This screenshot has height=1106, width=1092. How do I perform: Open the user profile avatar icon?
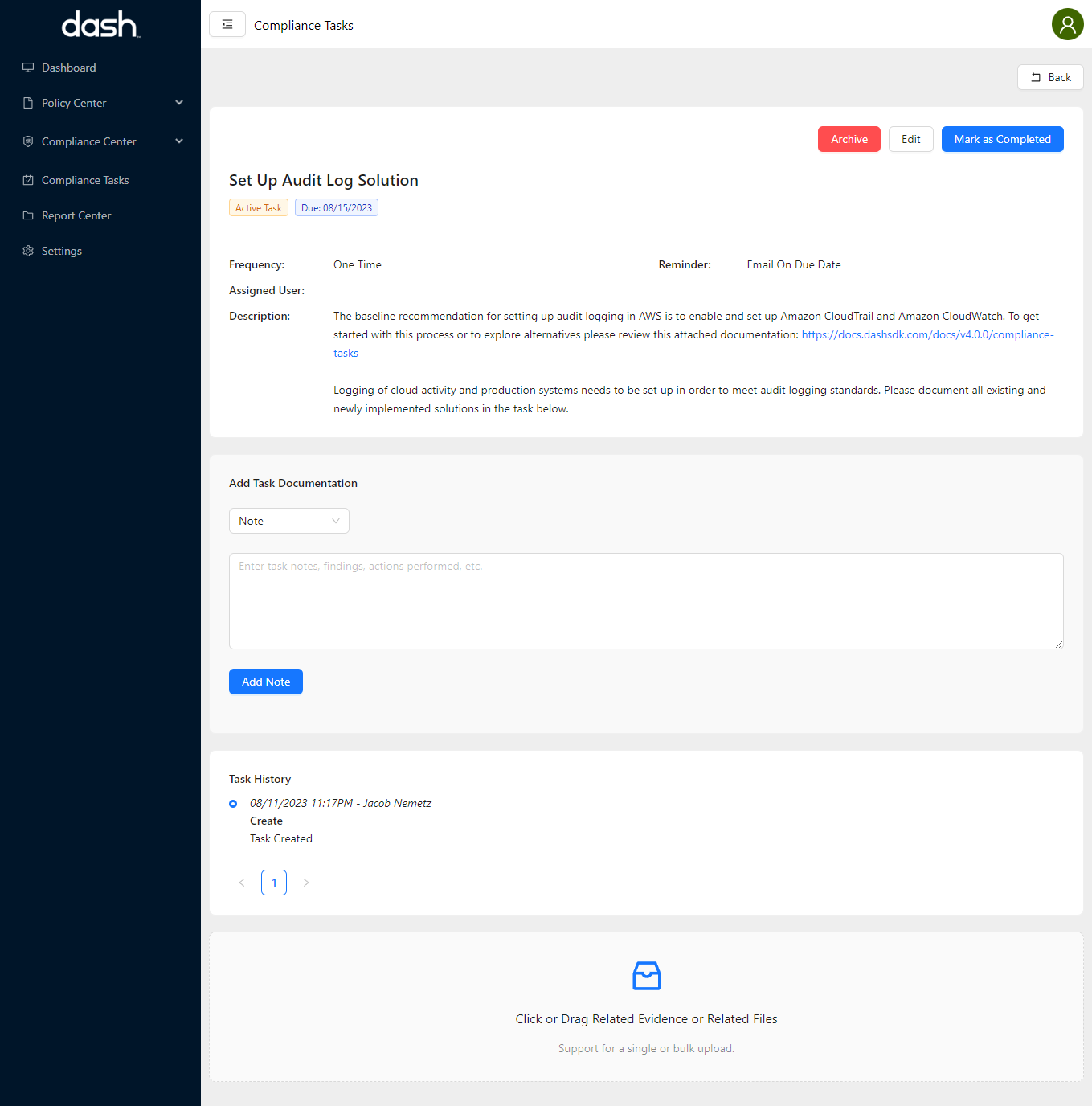point(1067,24)
